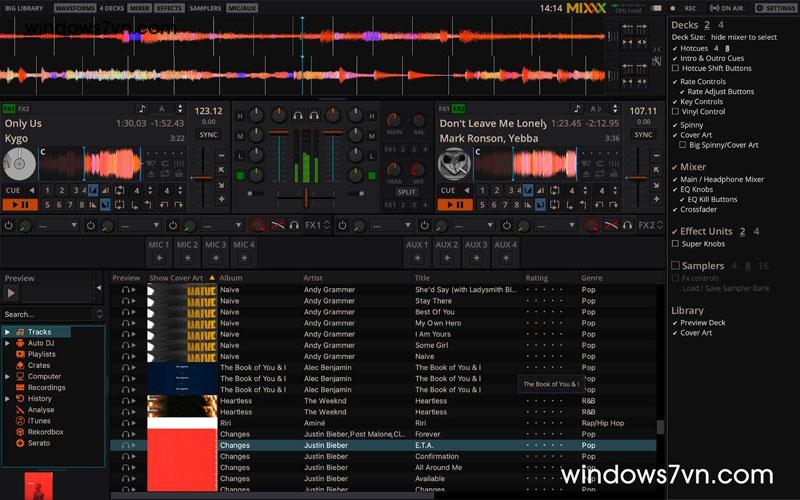Toggle WAVEFORMS in top bar
This screenshot has height=500, width=800.
click(x=75, y=8)
